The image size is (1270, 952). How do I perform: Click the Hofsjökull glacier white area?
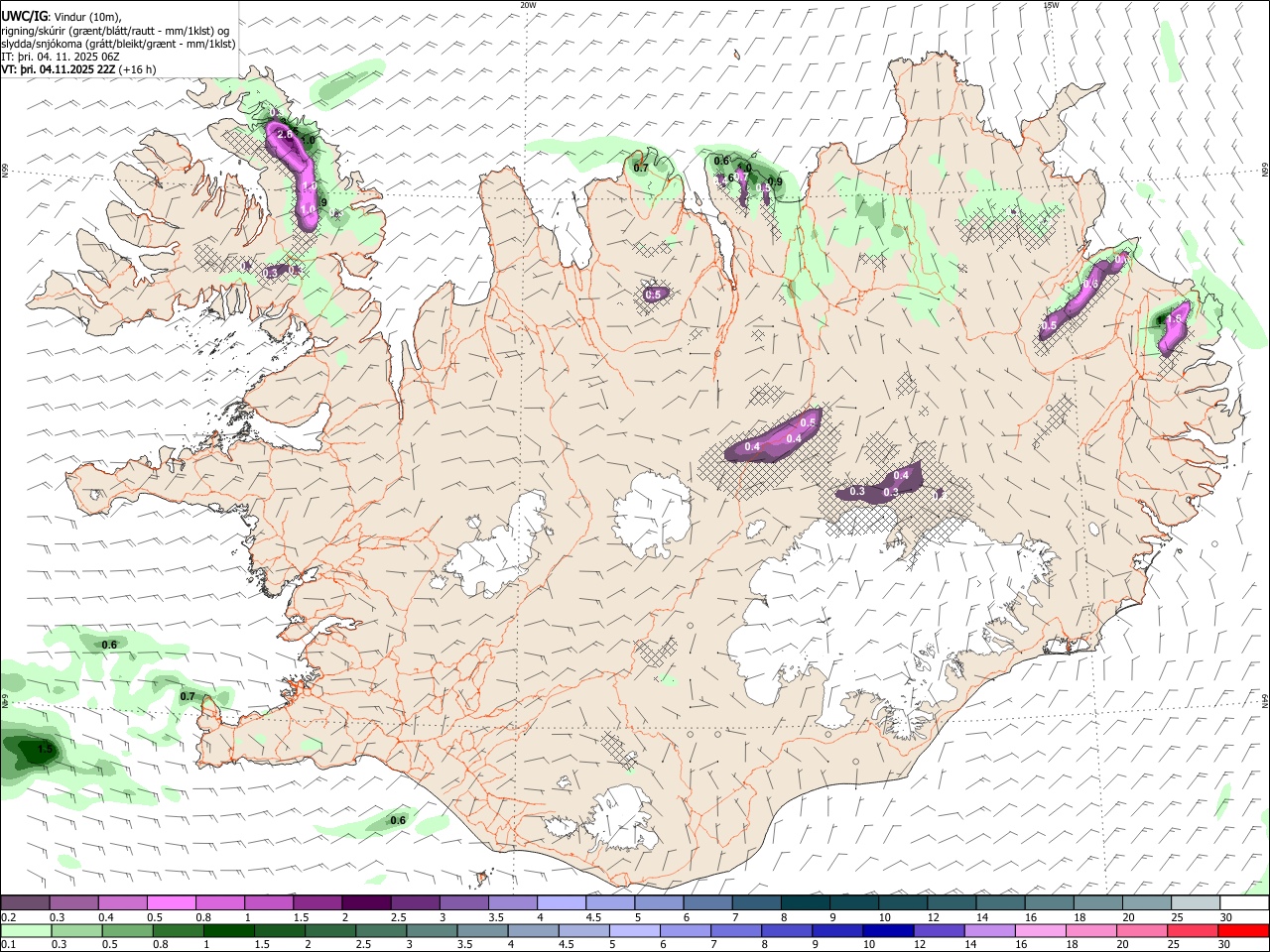pos(652,516)
